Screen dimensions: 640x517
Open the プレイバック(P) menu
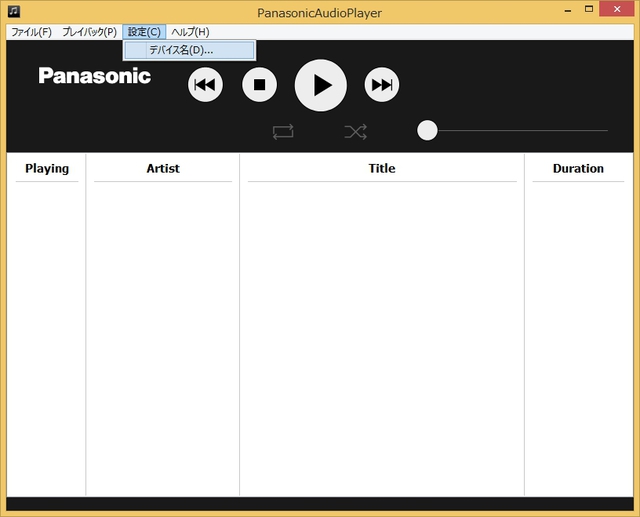(89, 32)
